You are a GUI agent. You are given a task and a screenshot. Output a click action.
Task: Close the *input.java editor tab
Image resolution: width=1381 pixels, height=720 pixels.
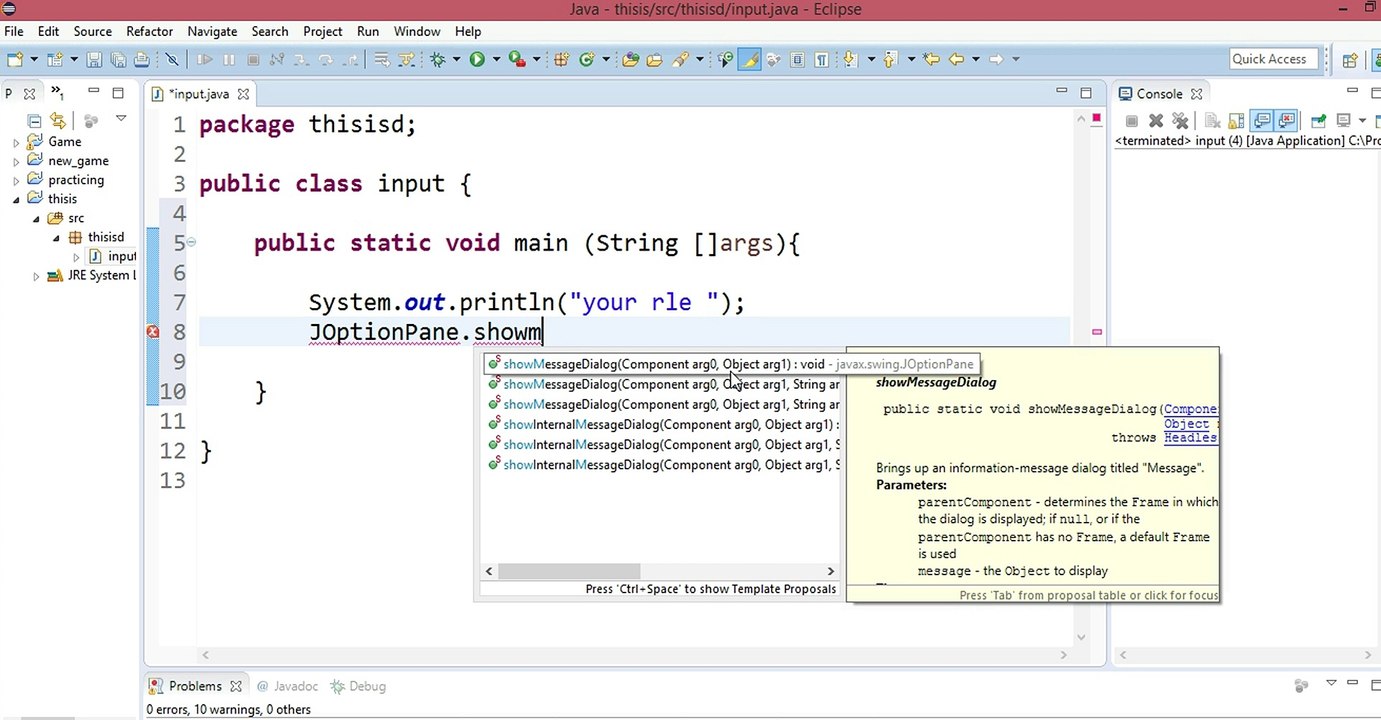click(x=243, y=94)
